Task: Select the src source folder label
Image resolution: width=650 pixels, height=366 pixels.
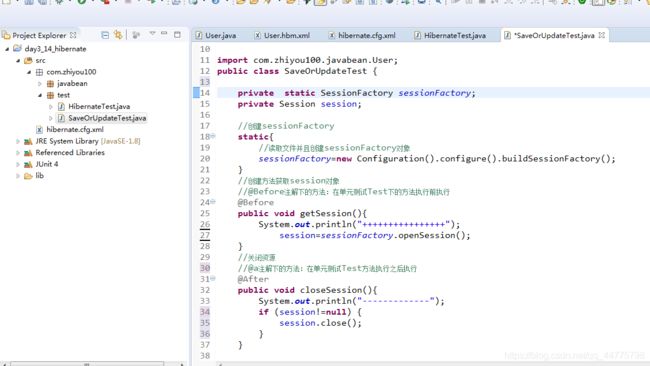Action: point(40,61)
